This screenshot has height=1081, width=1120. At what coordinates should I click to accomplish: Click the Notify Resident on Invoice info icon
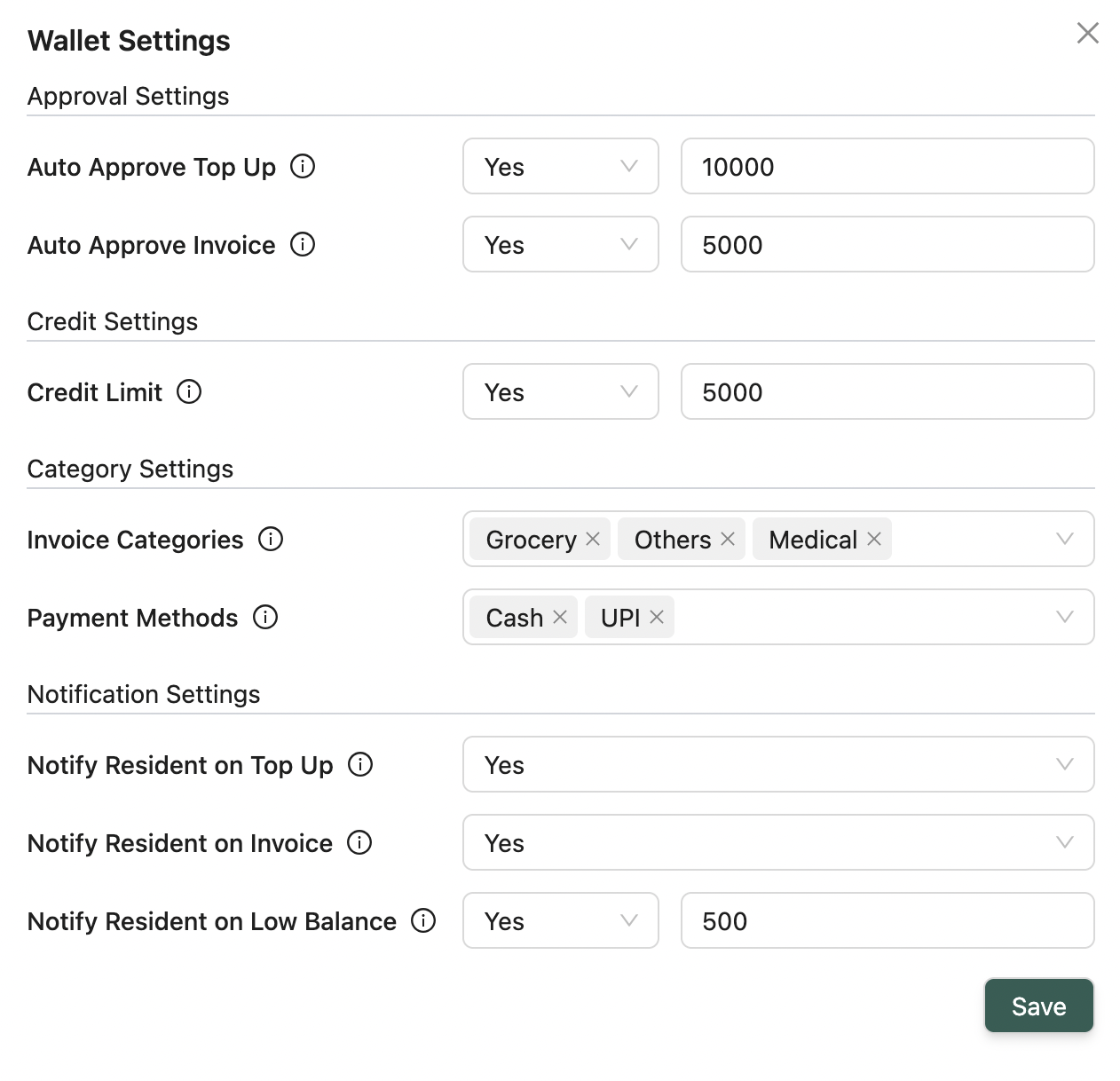point(360,842)
